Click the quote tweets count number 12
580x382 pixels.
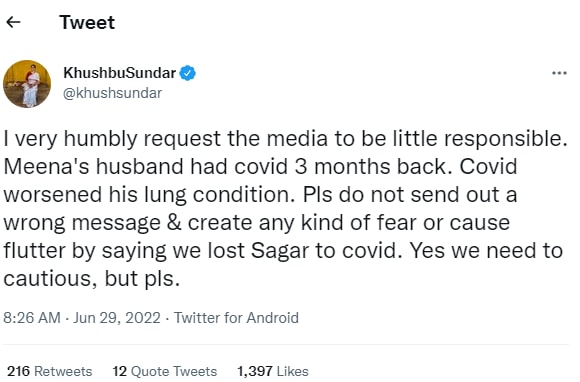pos(120,371)
